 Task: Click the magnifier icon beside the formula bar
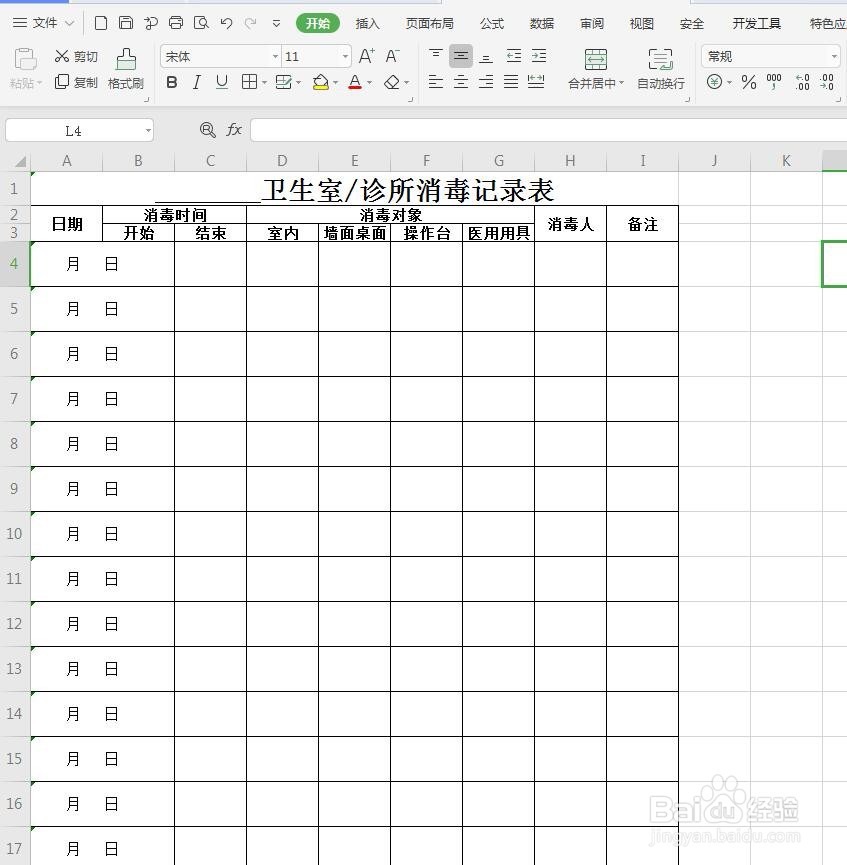pos(207,130)
